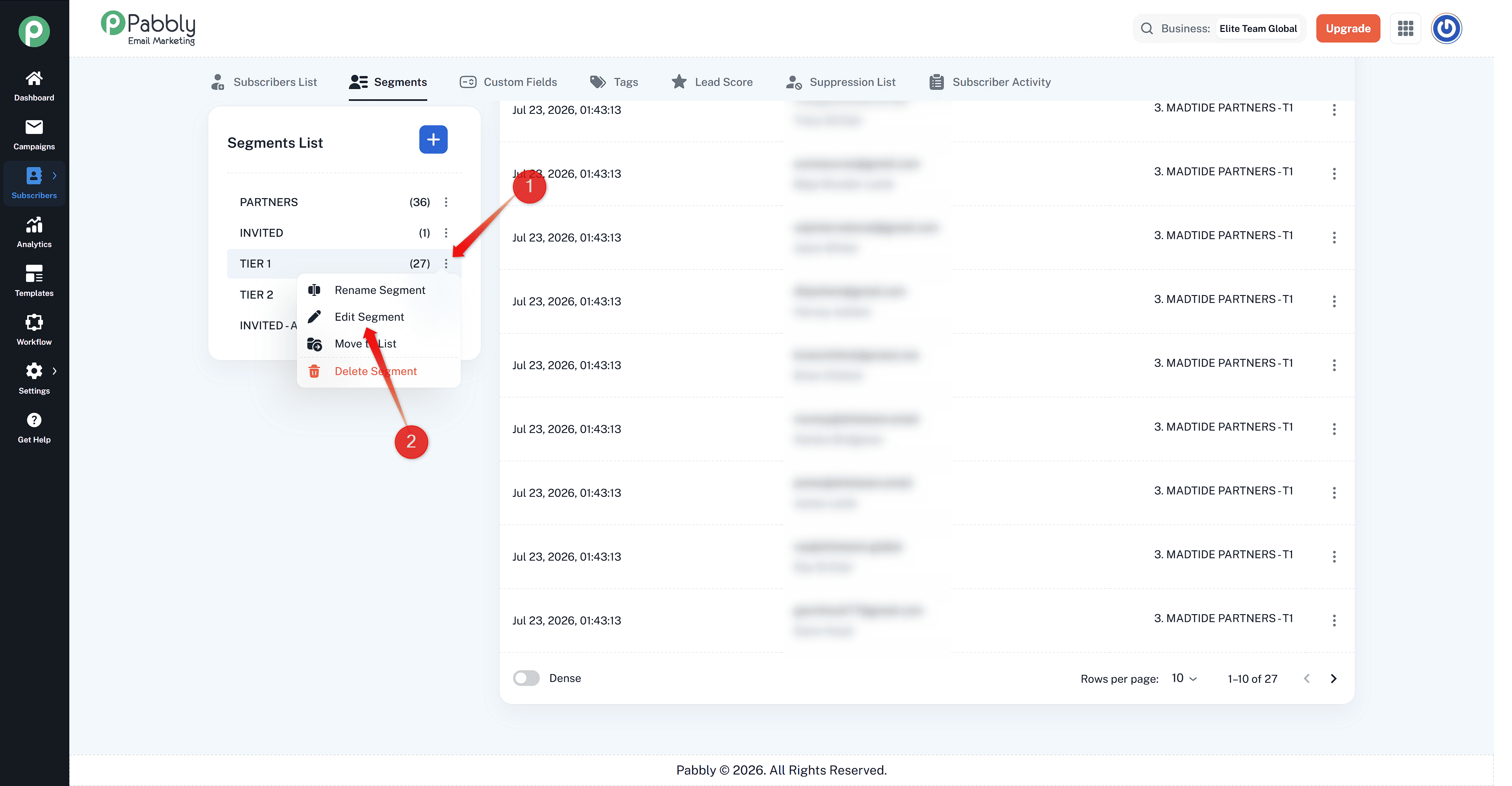The height and width of the screenshot is (786, 1512).
Task: Open the account power avatar icon
Action: point(1446,28)
